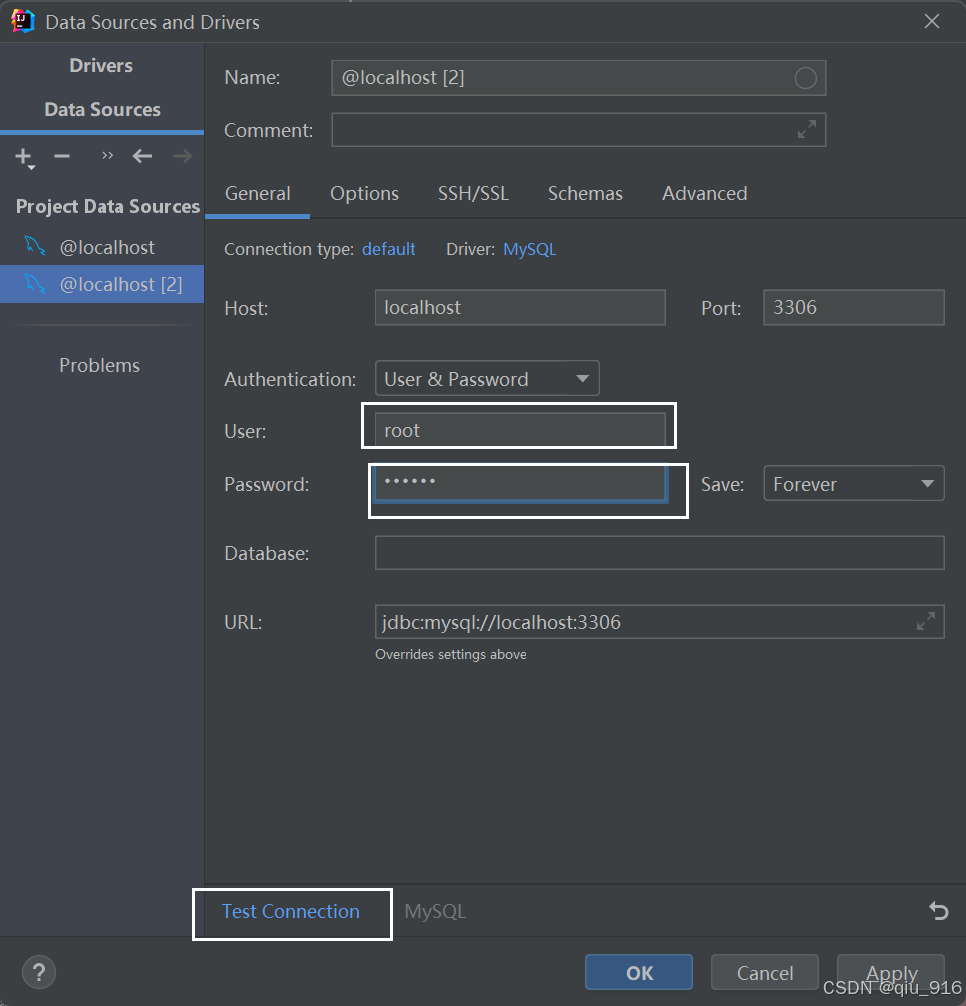The width and height of the screenshot is (966, 1006).
Task: Change password save duration via Forever dropdown
Action: click(852, 483)
